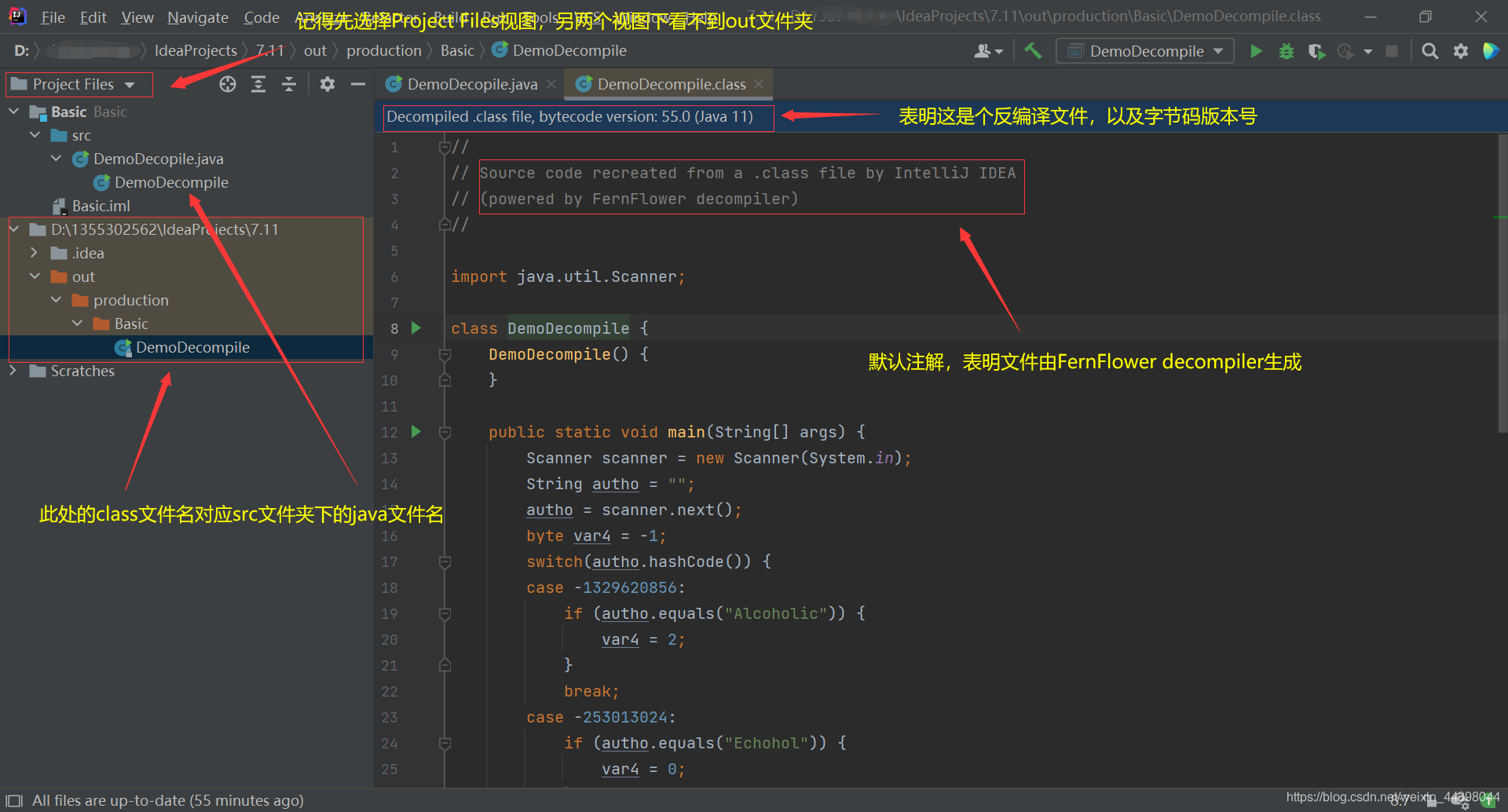Screen dimensions: 1508x812
Task: Close the DemoDecompile.class tab
Action: [758, 83]
